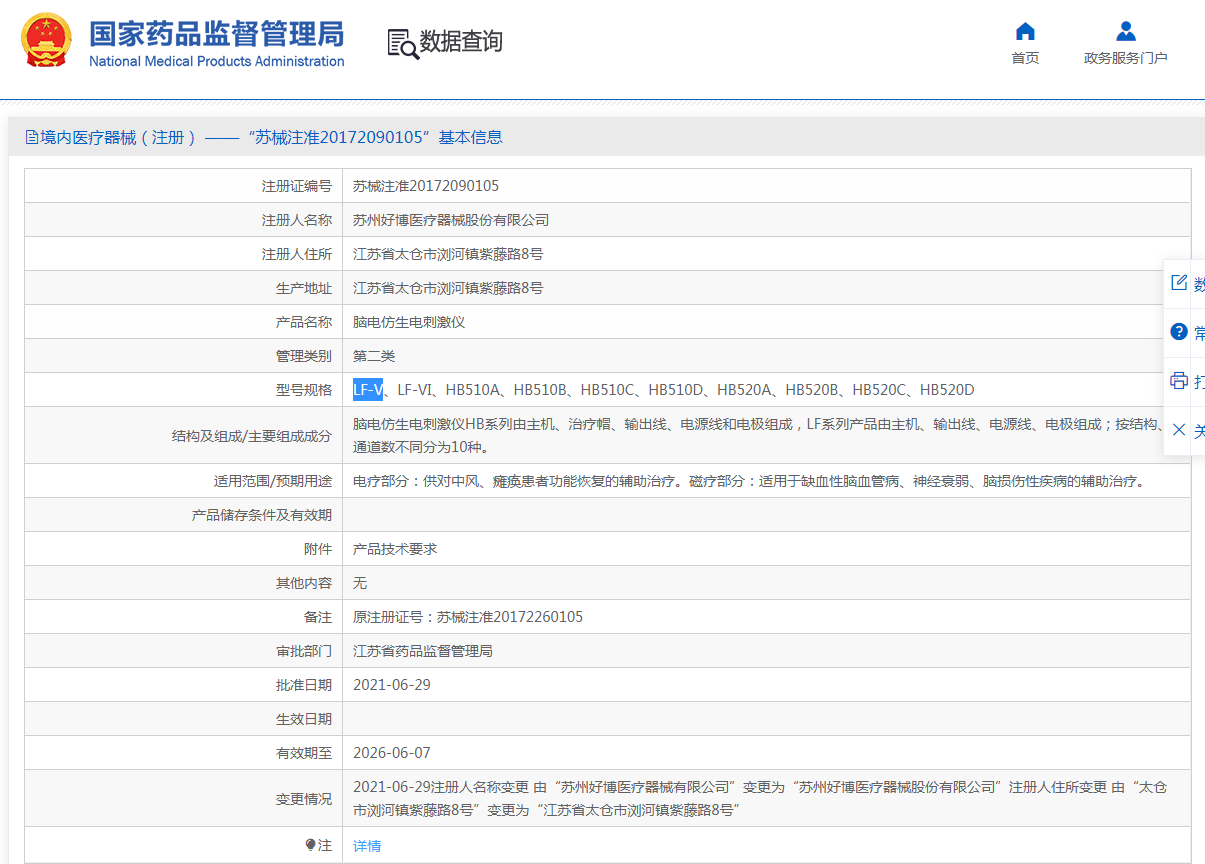This screenshot has width=1205, height=864.
Task: Click the approval date 2021-06-29
Action: coord(392,685)
